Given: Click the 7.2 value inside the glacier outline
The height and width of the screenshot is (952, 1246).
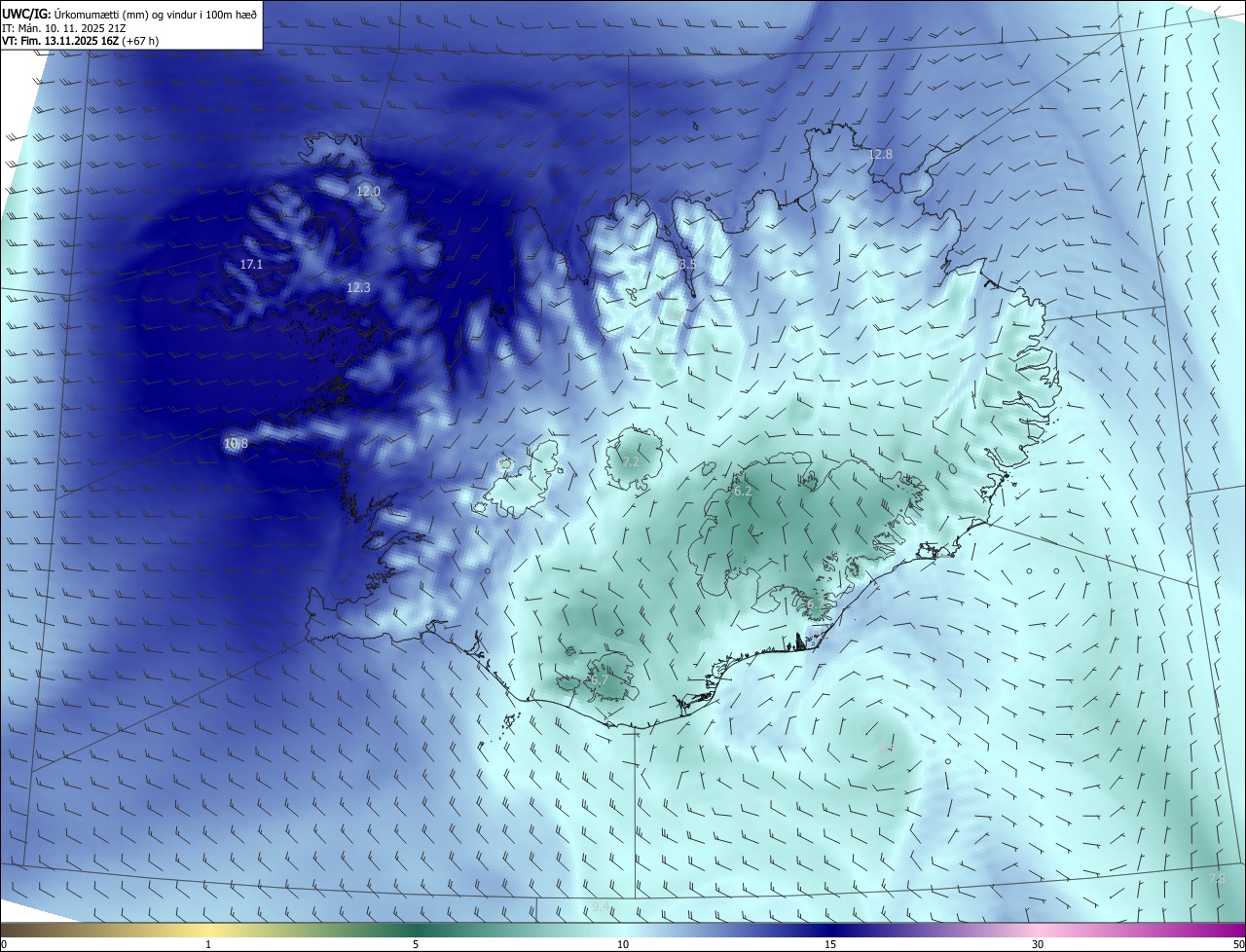Looking at the screenshot, I should 631,460.
